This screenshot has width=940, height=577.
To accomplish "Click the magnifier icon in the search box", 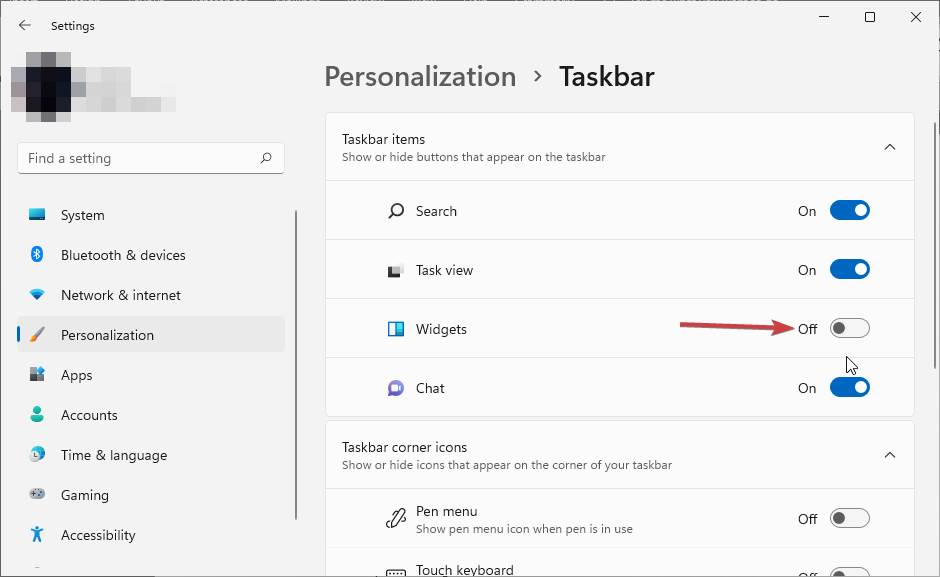I will (x=266, y=158).
